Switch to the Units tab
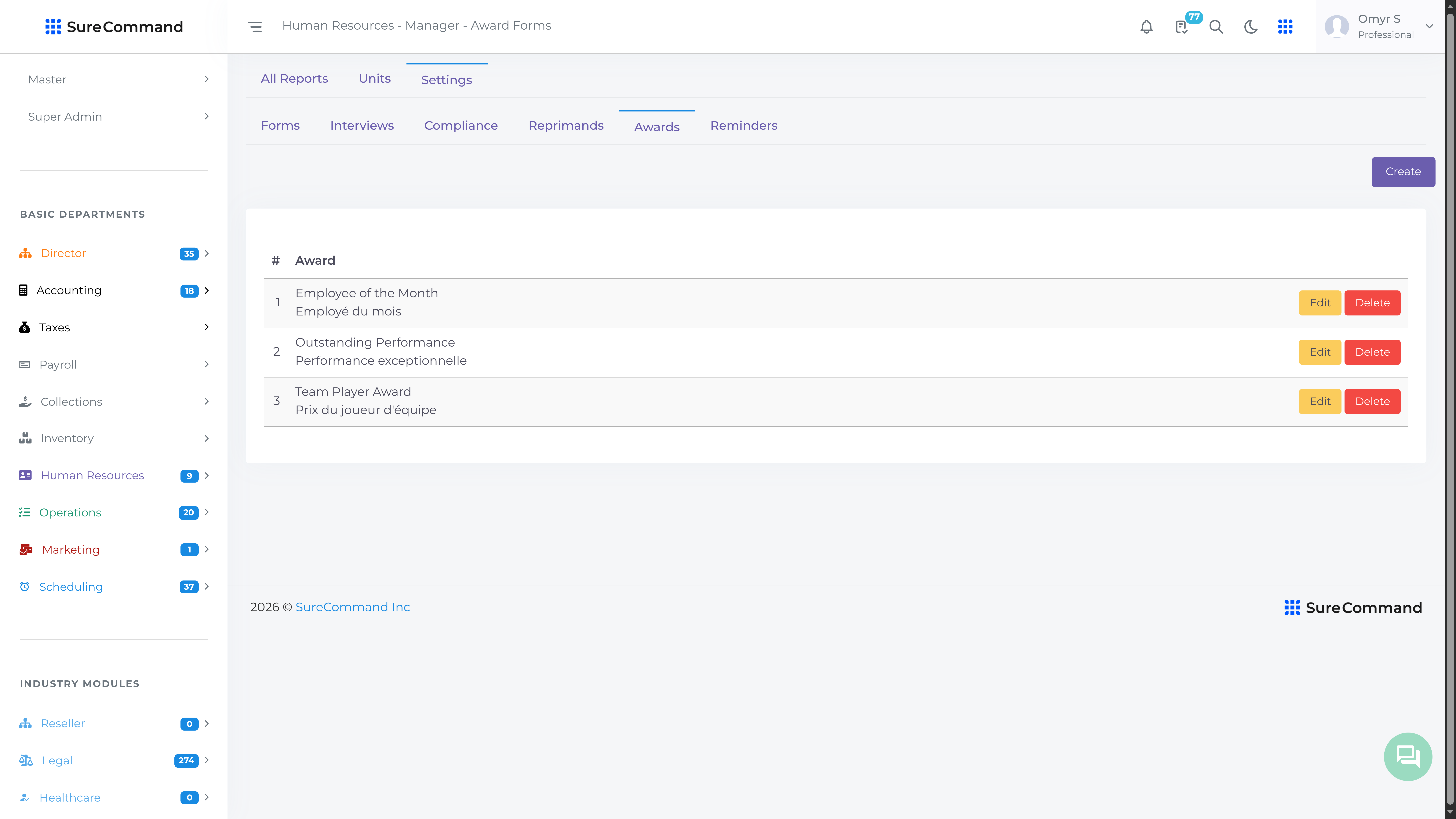The height and width of the screenshot is (819, 1456). pos(375,78)
